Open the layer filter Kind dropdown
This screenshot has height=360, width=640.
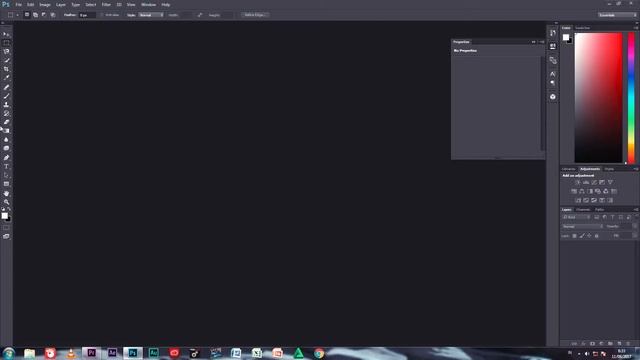576,218
